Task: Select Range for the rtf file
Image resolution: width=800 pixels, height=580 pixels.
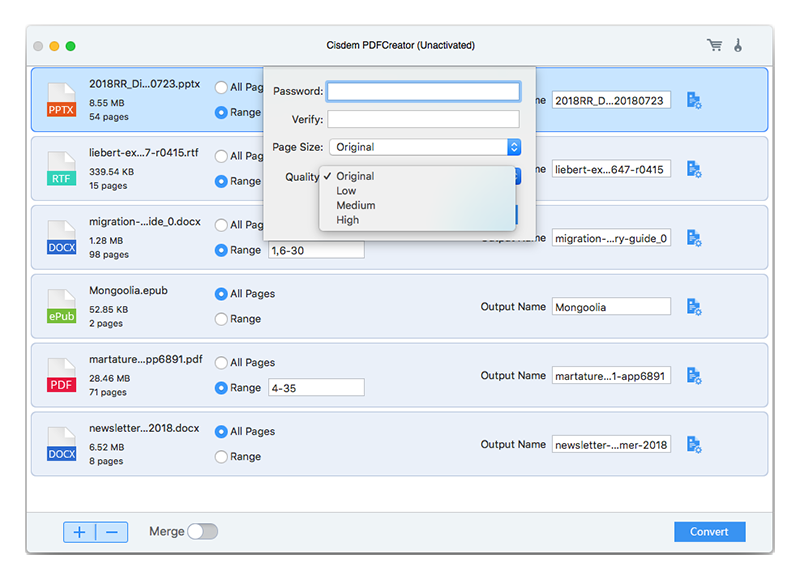Action: (x=221, y=181)
